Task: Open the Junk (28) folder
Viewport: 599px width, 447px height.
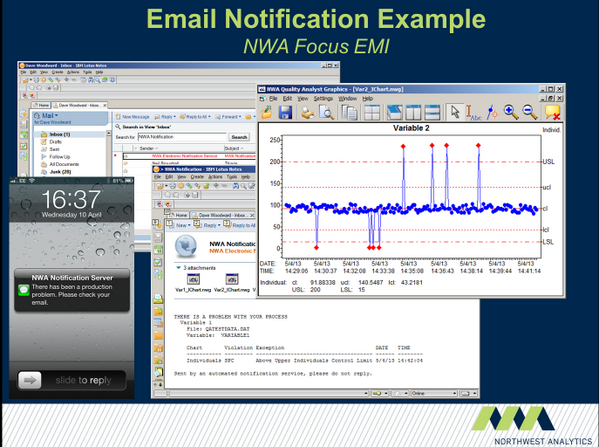Action: [x=60, y=172]
